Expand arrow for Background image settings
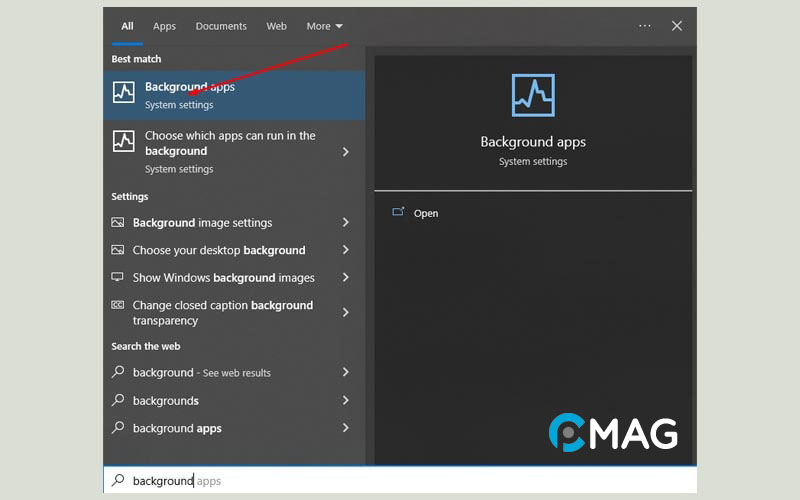800x500 pixels. pyautogui.click(x=346, y=222)
